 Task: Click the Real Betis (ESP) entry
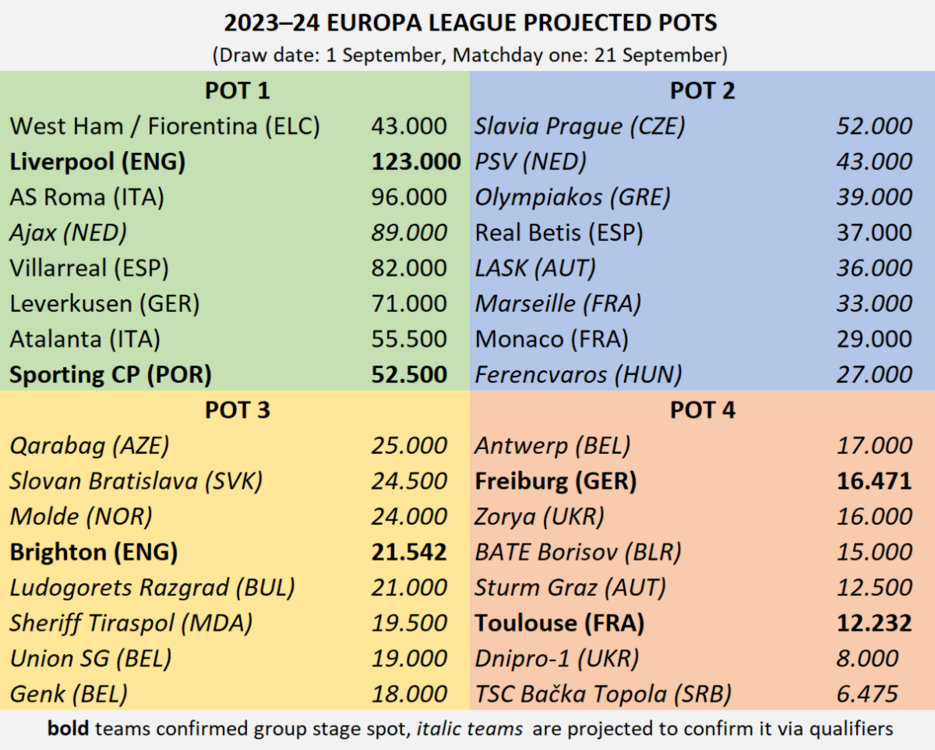[559, 232]
